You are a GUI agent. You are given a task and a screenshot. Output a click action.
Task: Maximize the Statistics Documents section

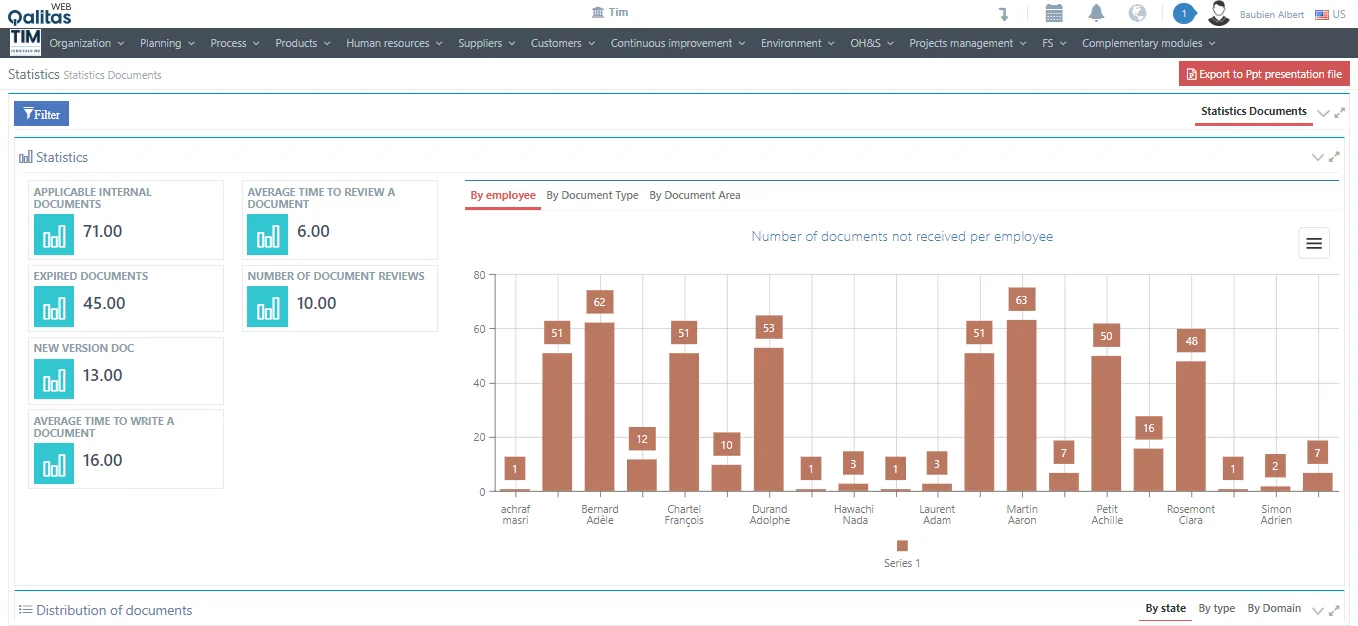click(1340, 113)
